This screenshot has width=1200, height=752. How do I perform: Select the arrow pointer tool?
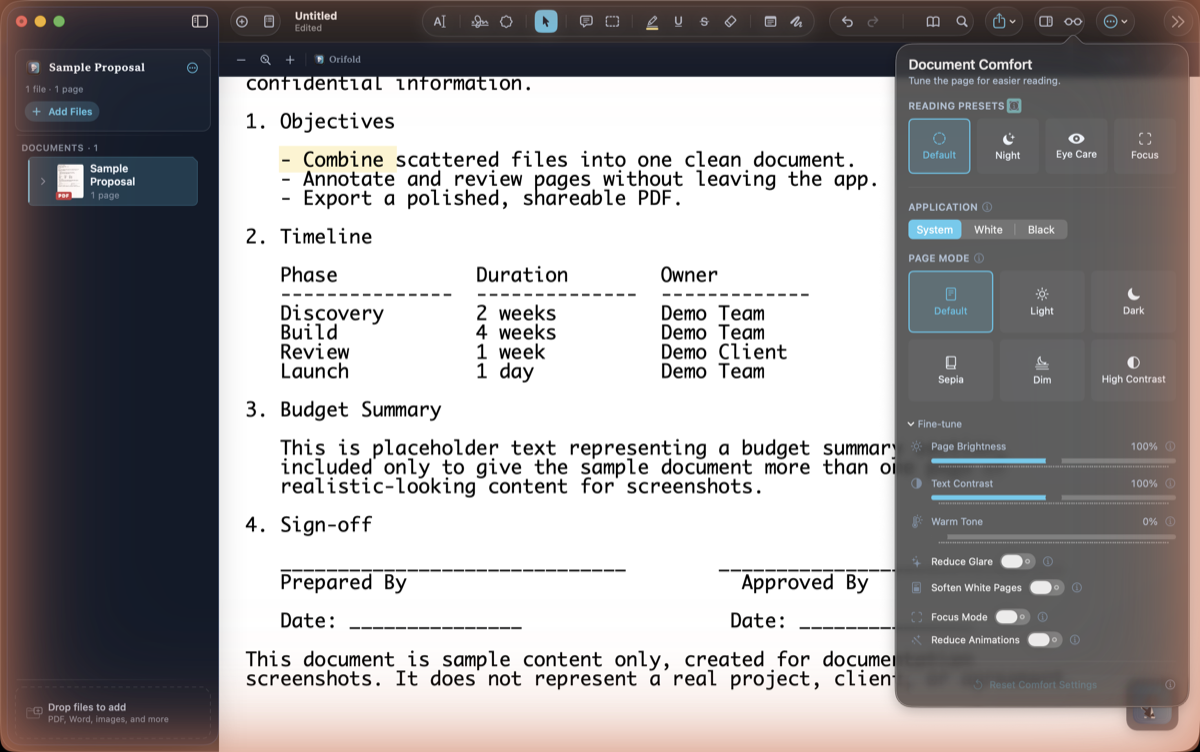pos(546,21)
